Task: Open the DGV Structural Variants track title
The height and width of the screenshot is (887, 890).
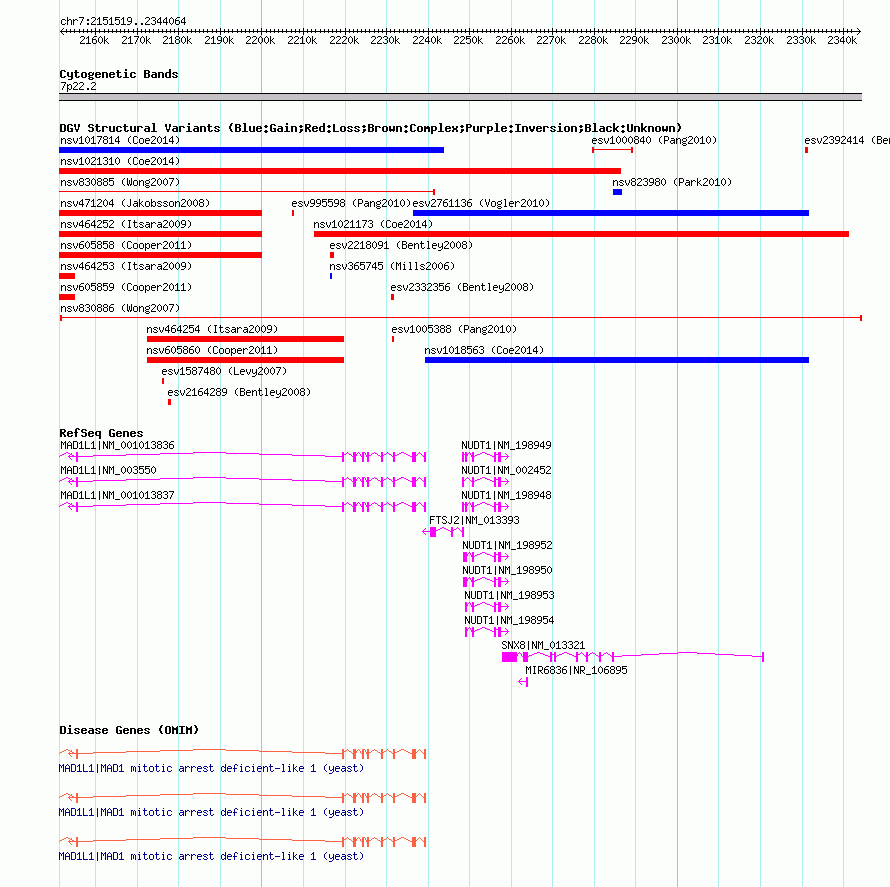Action: [370, 128]
